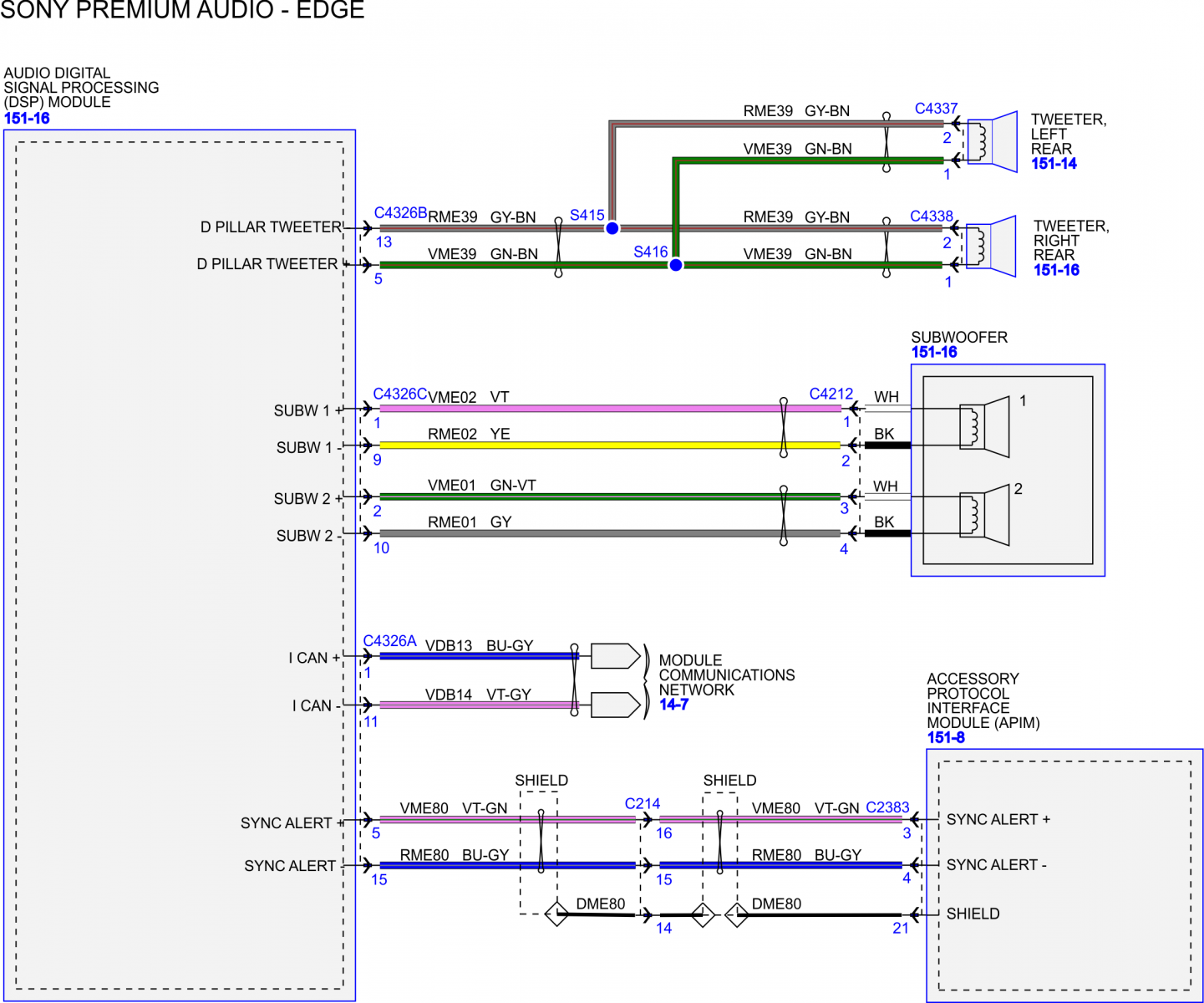The width and height of the screenshot is (1204, 1003).
Task: Select connector label C4212
Action: [831, 394]
